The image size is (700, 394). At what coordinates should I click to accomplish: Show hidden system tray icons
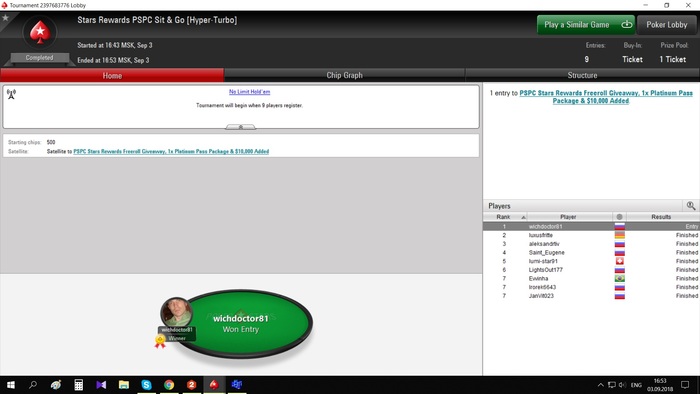(x=600, y=385)
